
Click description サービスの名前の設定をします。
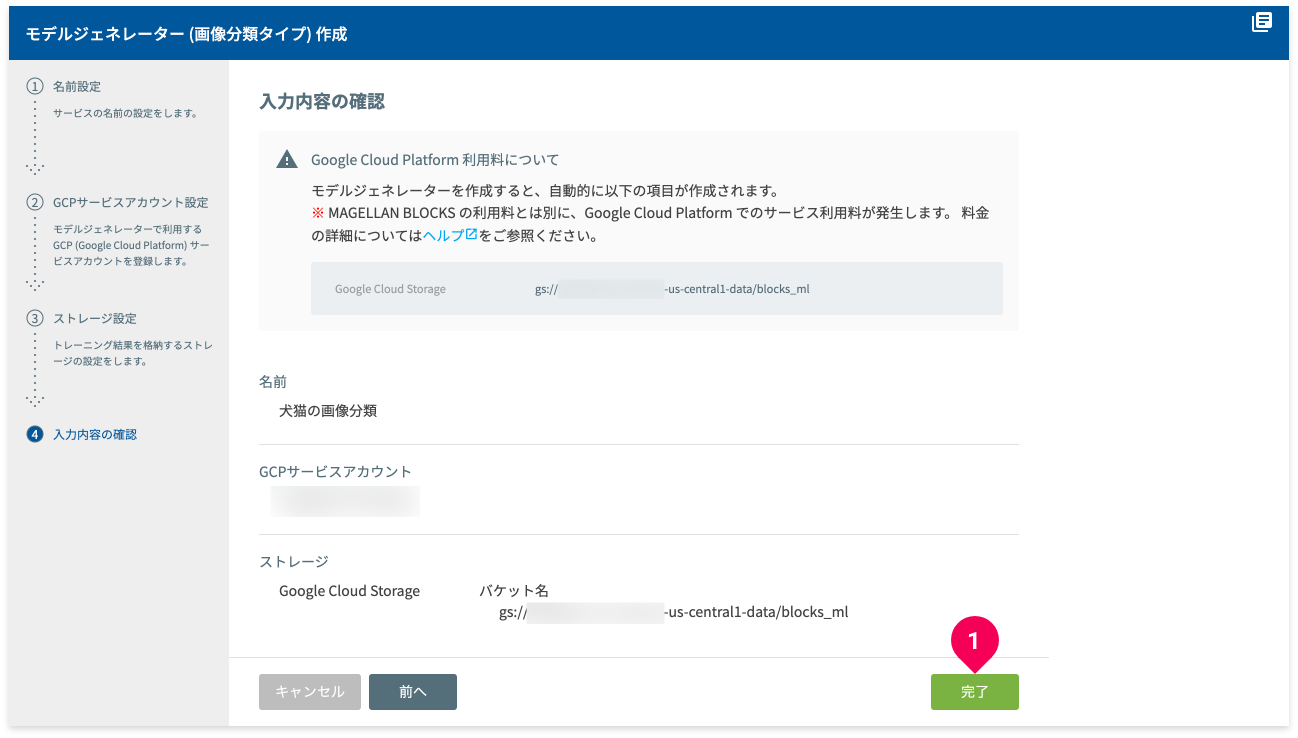[125, 113]
